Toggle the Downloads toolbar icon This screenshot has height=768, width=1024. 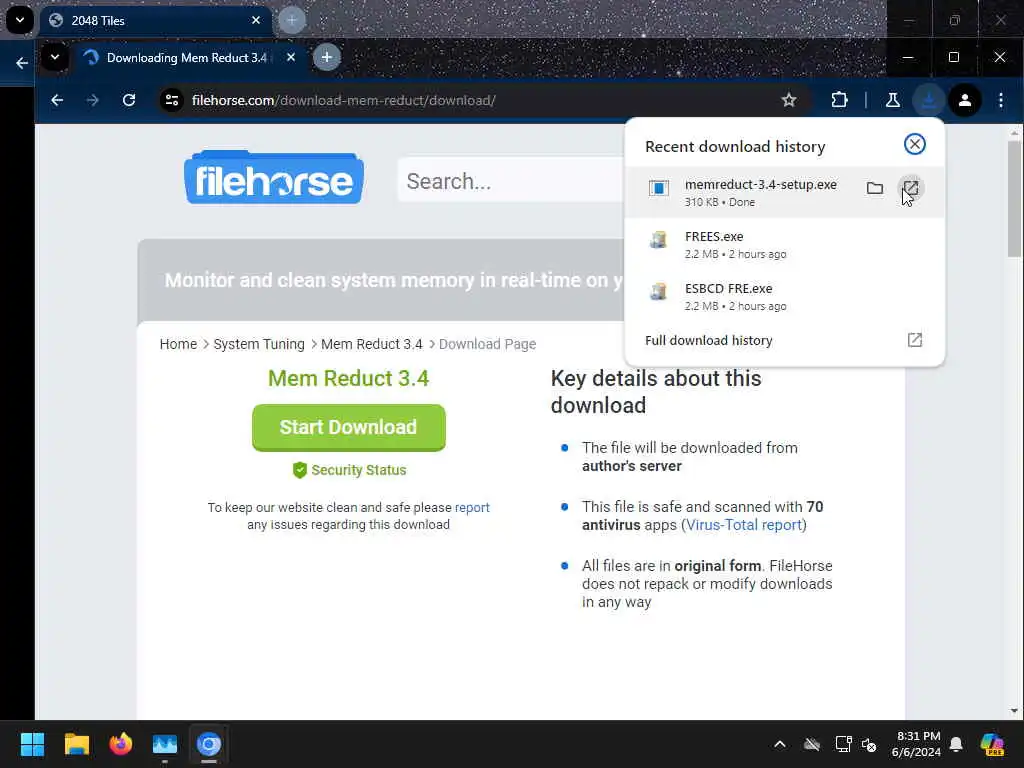pyautogui.click(x=928, y=100)
